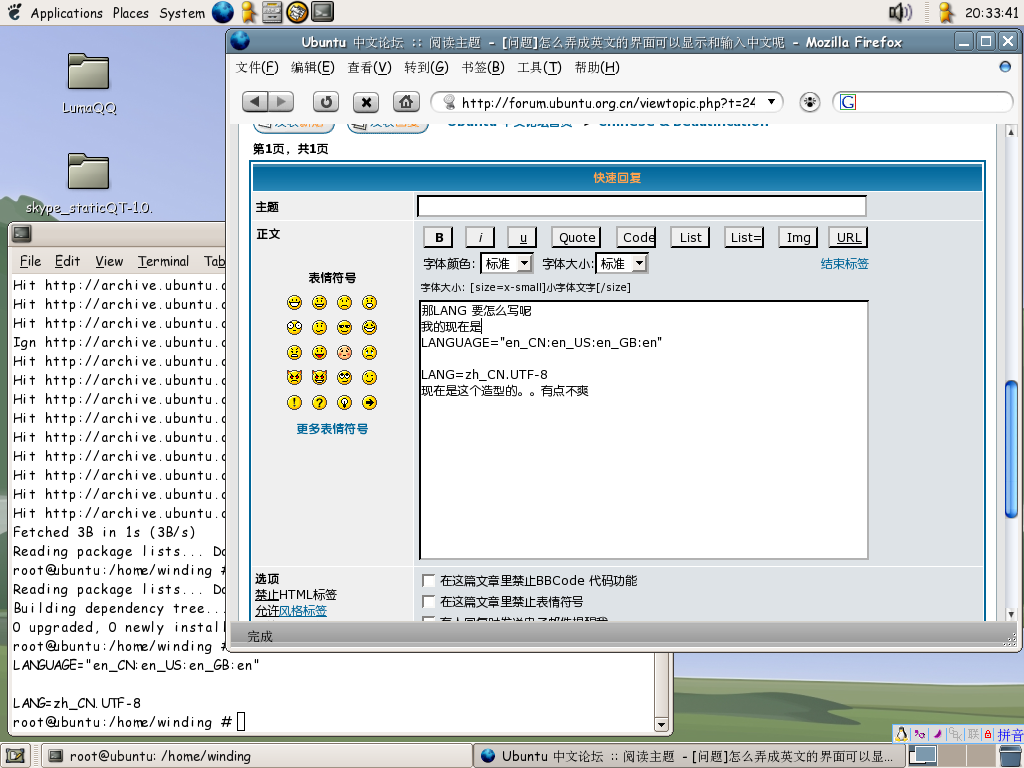This screenshot has height=768, width=1024.
Task: Insert the exclamation mark emoticon
Action: tap(295, 402)
